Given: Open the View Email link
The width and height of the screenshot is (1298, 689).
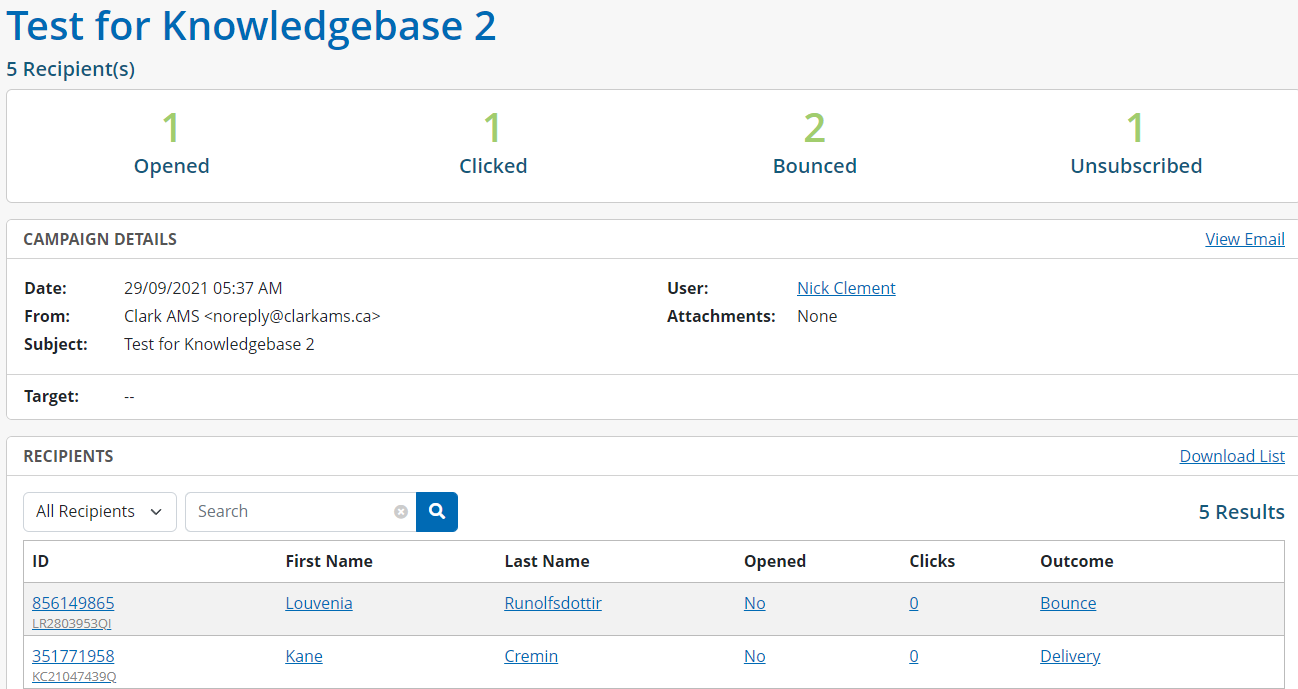Looking at the screenshot, I should click(x=1245, y=239).
